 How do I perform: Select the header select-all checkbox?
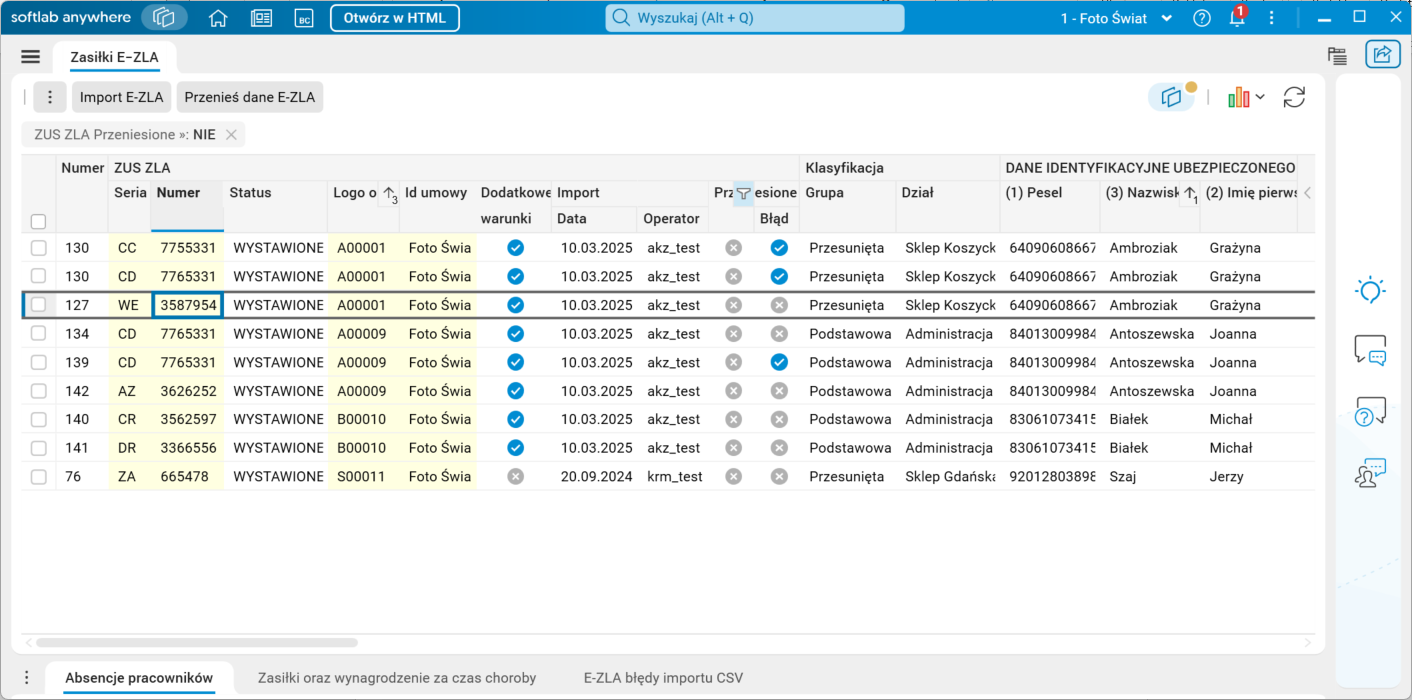[x=38, y=221]
